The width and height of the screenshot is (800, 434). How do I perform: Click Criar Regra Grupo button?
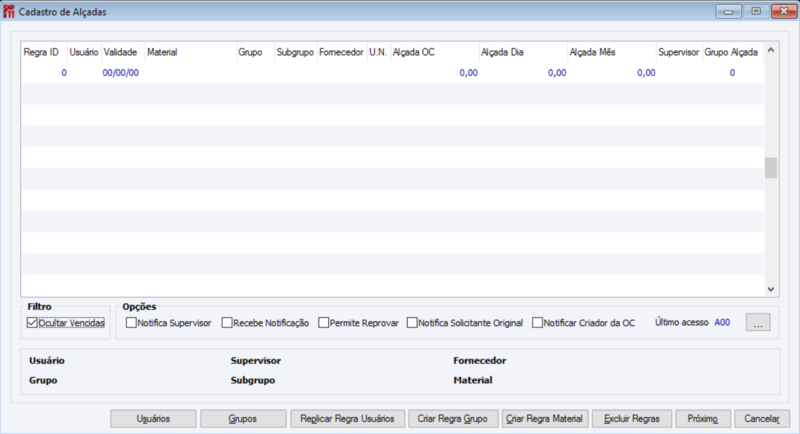click(453, 419)
